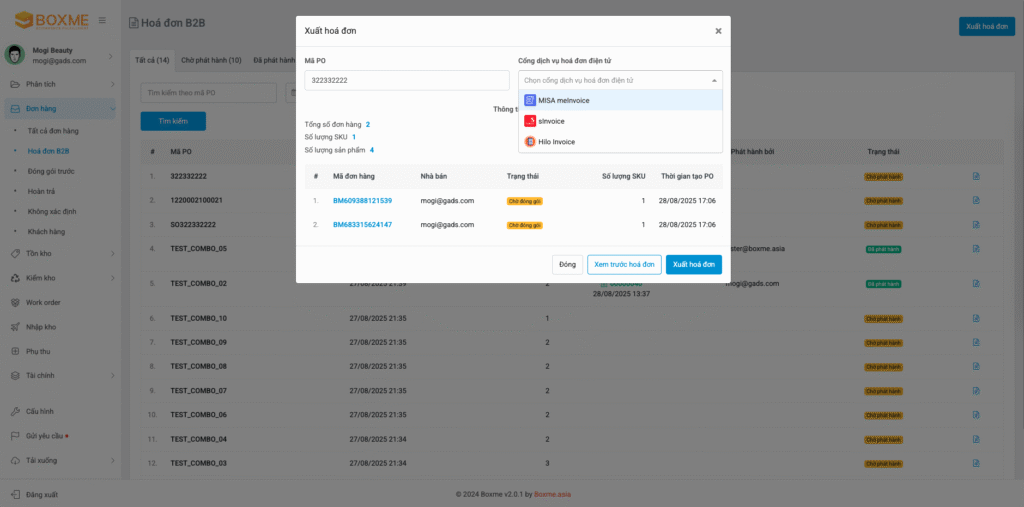Viewport: 1024px width, 507px height.
Task: Open order link BM609388121539
Action: point(362,200)
